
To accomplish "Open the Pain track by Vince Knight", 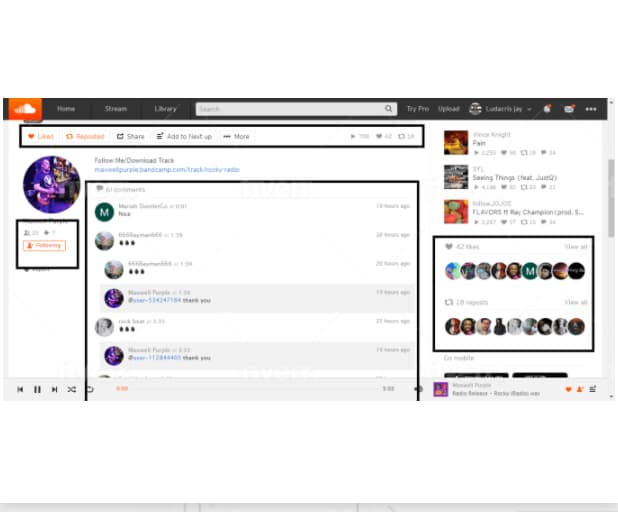I will click(x=479, y=143).
